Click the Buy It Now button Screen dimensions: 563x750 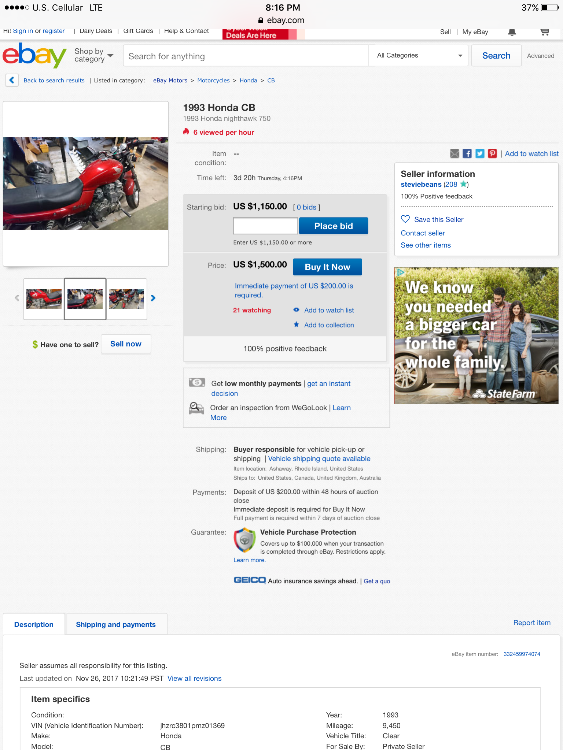pyautogui.click(x=327, y=267)
